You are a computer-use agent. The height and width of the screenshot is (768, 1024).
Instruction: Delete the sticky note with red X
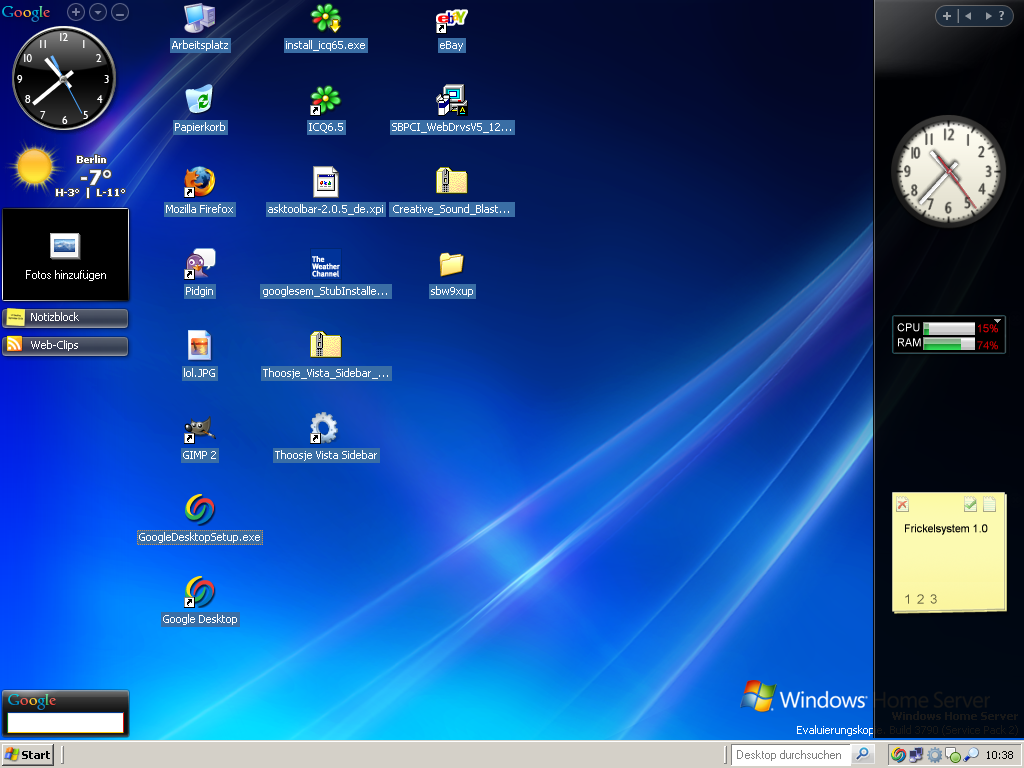coord(902,505)
